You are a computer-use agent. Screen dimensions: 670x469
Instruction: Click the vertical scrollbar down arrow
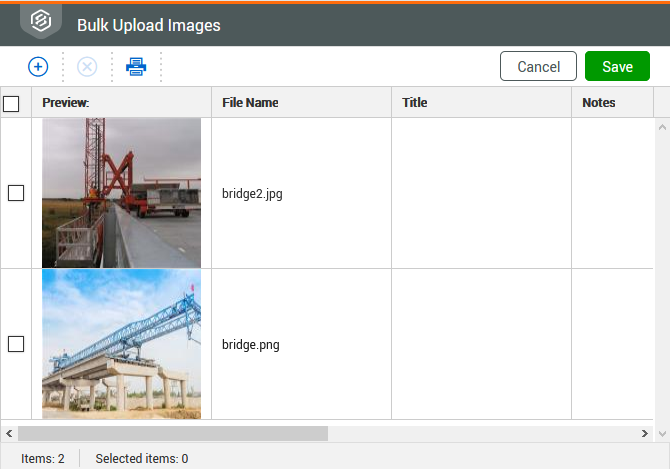662,434
